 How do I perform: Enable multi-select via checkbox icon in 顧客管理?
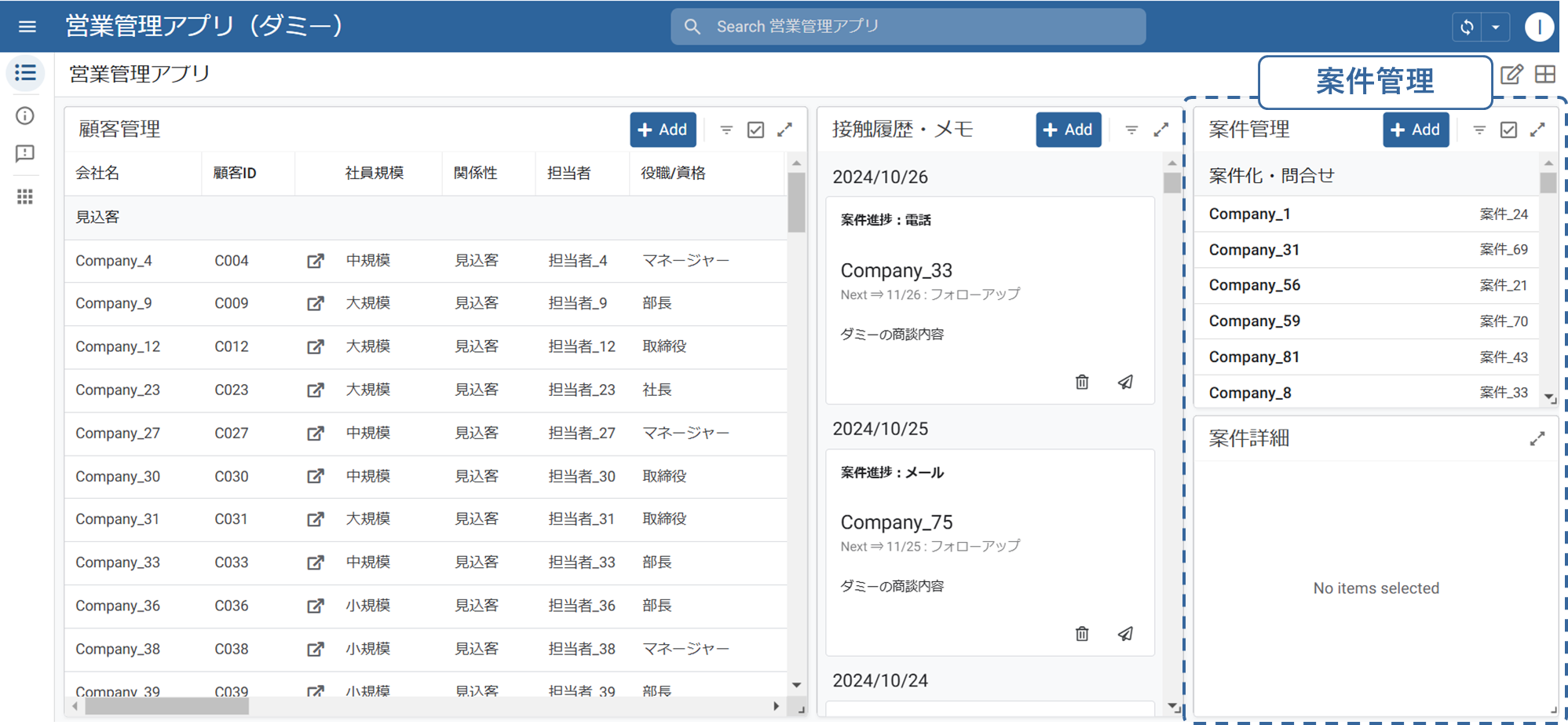755,130
